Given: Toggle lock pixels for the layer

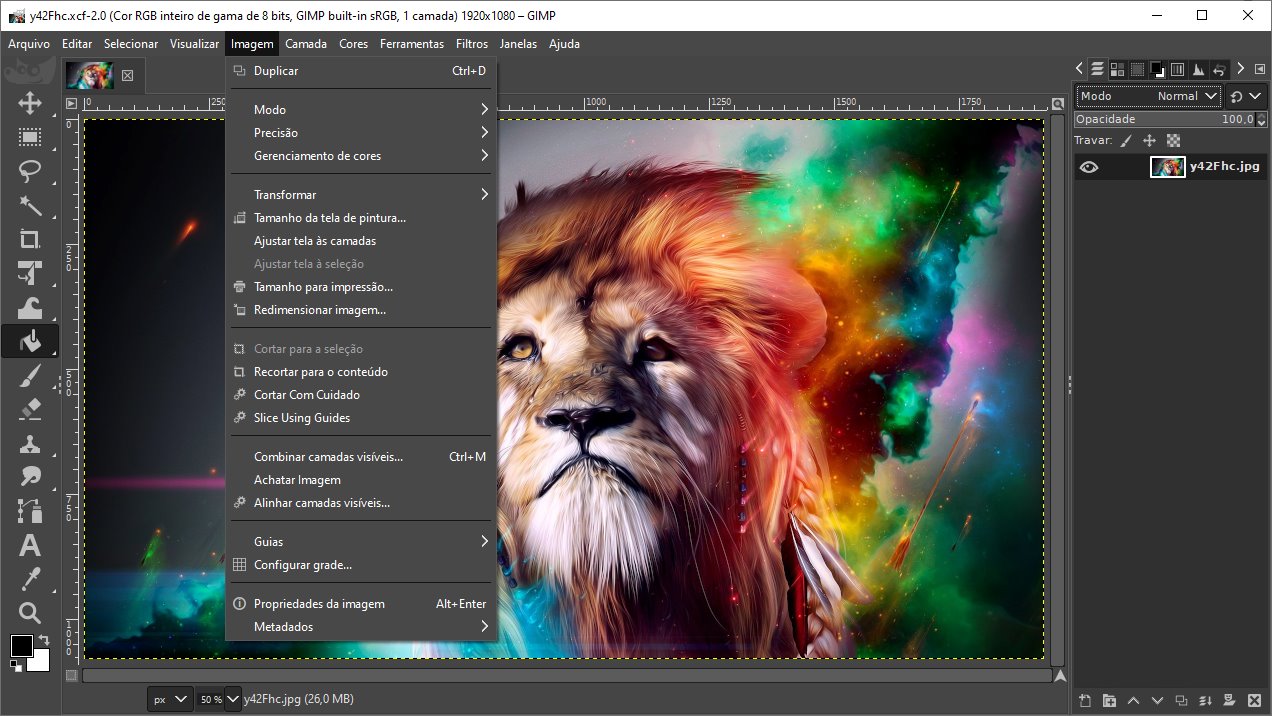Looking at the screenshot, I should pos(1126,141).
